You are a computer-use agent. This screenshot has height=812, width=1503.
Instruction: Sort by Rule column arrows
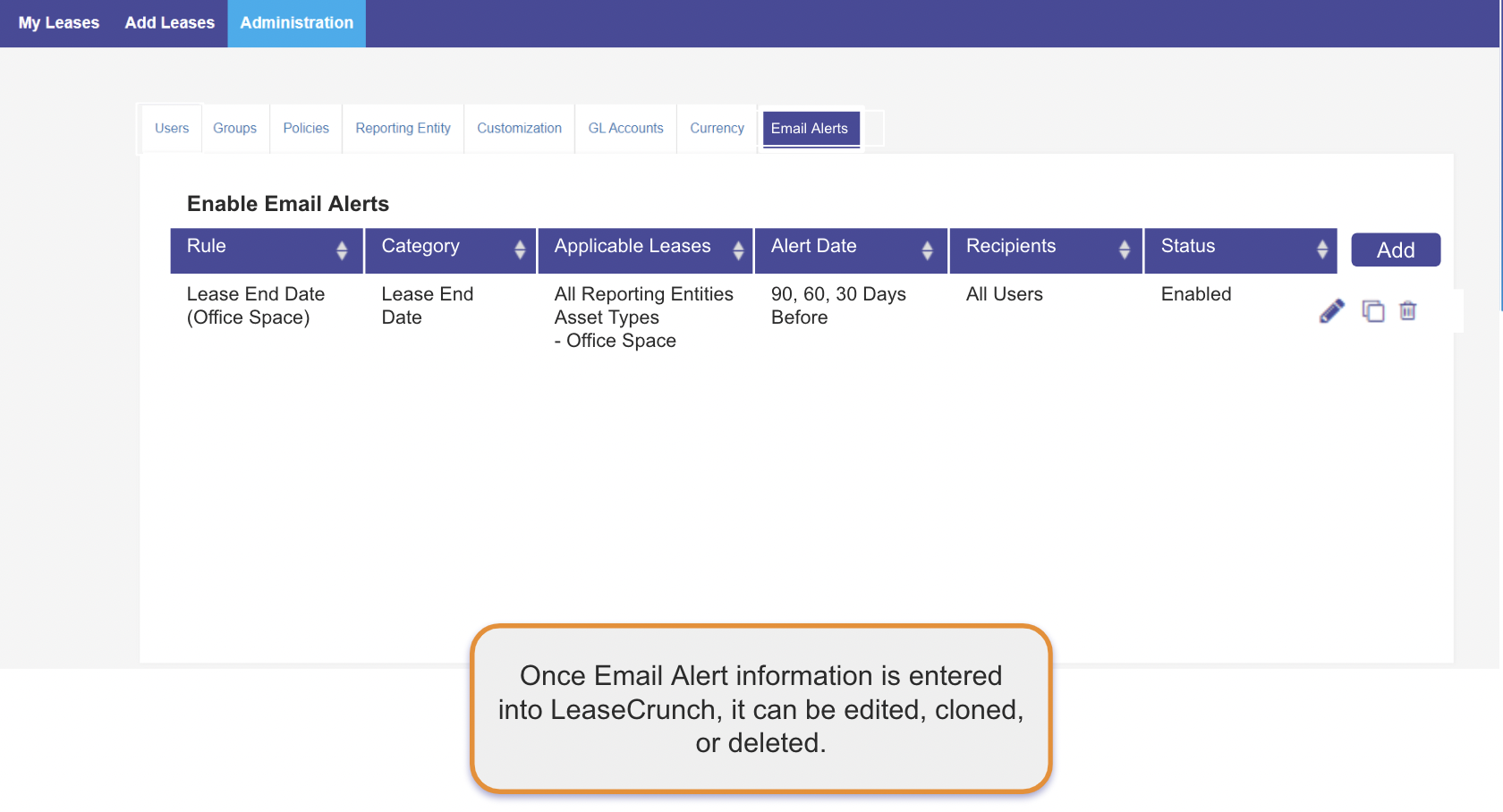342,250
